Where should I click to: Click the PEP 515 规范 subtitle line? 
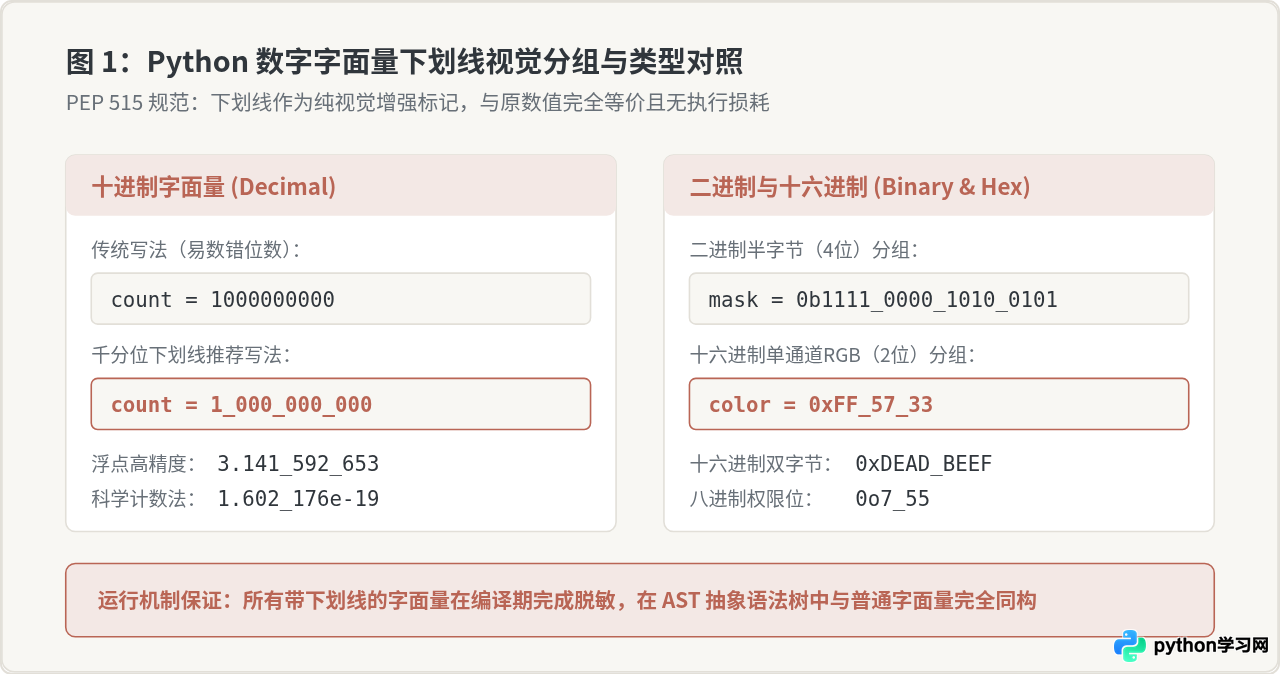(417, 103)
